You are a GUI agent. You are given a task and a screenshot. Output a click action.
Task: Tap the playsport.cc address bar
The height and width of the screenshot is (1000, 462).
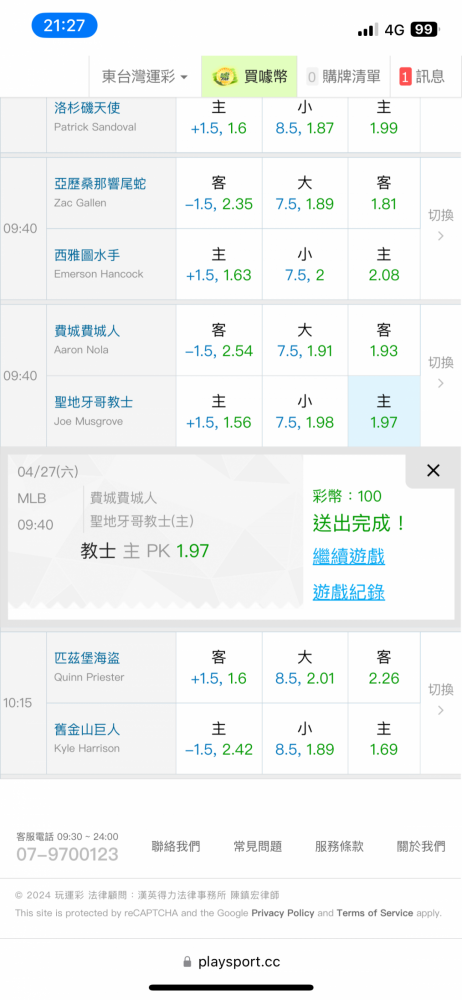pos(231,961)
